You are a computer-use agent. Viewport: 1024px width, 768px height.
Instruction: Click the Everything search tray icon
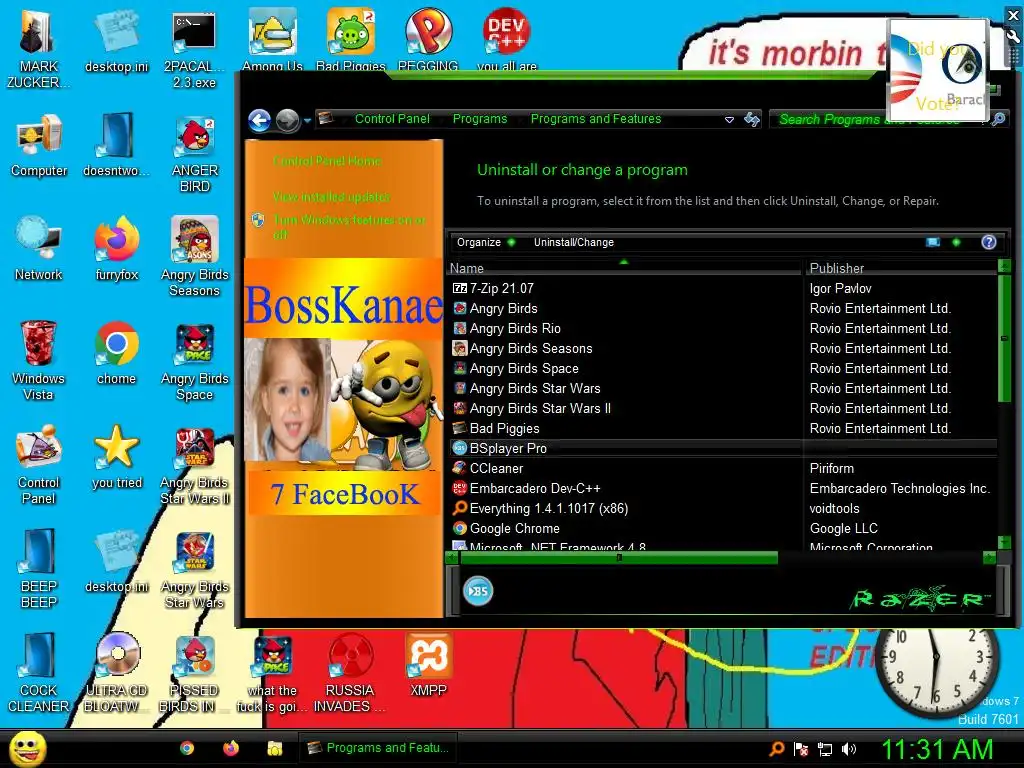coord(776,749)
